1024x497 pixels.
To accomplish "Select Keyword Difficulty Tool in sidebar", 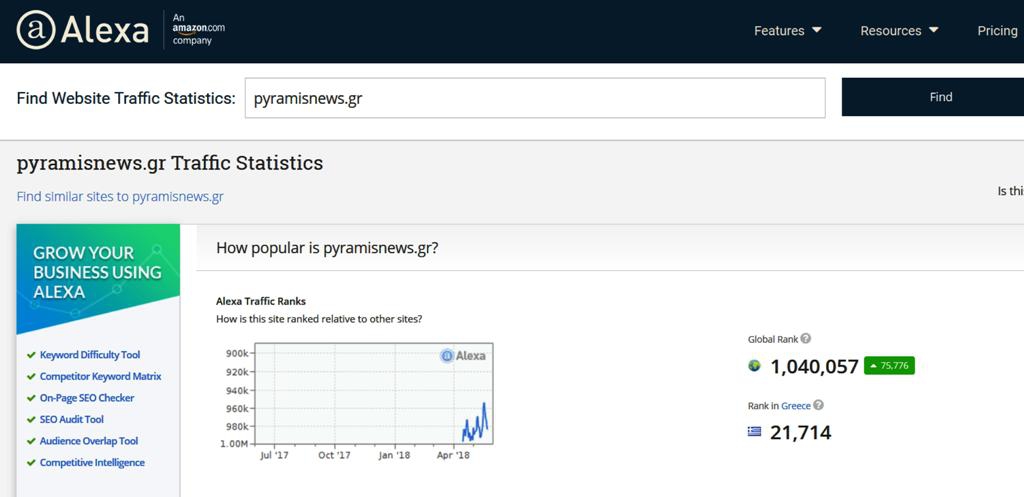I will (90, 355).
